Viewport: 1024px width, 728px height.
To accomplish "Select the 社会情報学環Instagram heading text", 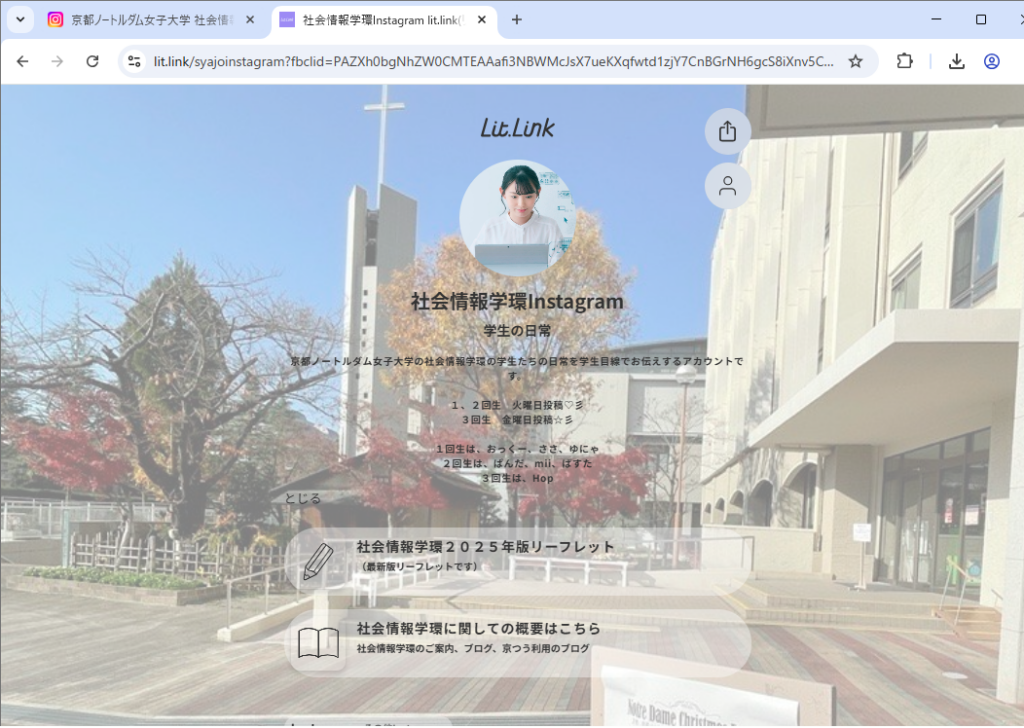I will pos(517,302).
